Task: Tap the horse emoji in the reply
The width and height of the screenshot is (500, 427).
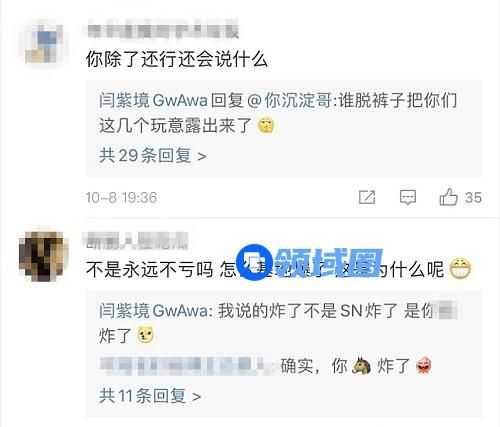Action: click(x=361, y=366)
